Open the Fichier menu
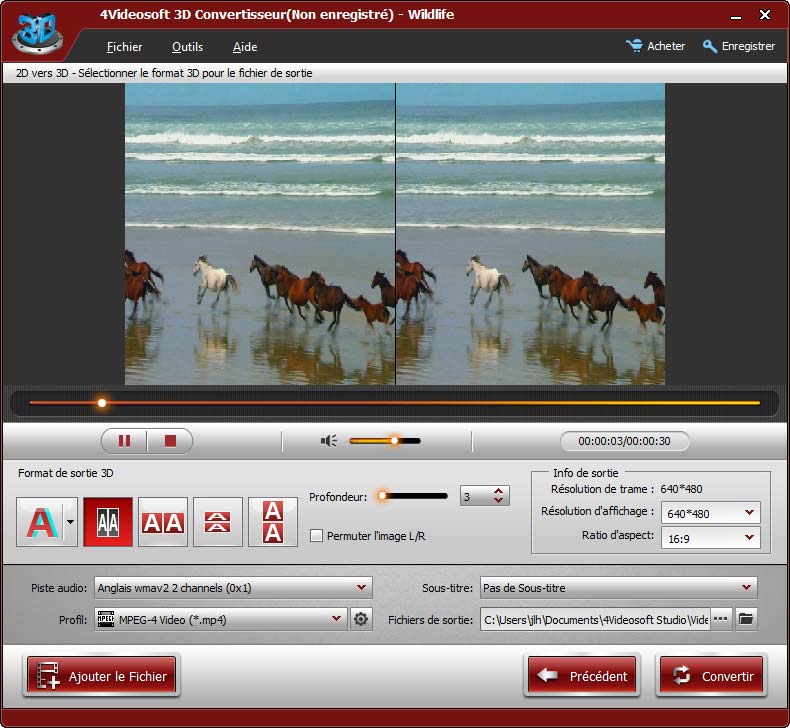Screen dimensions: 790x728 (124, 47)
